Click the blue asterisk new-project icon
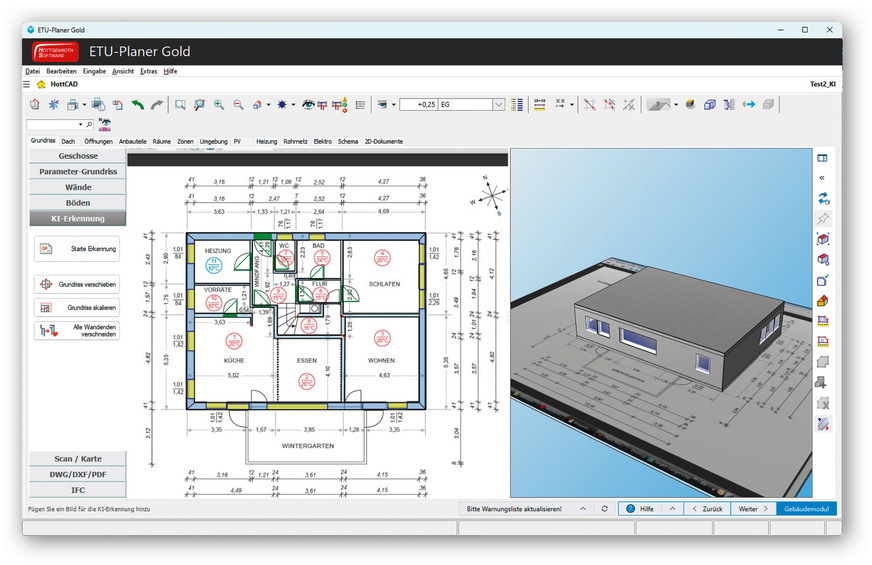Image resolution: width=872 pixels, height=565 pixels. coord(54,105)
